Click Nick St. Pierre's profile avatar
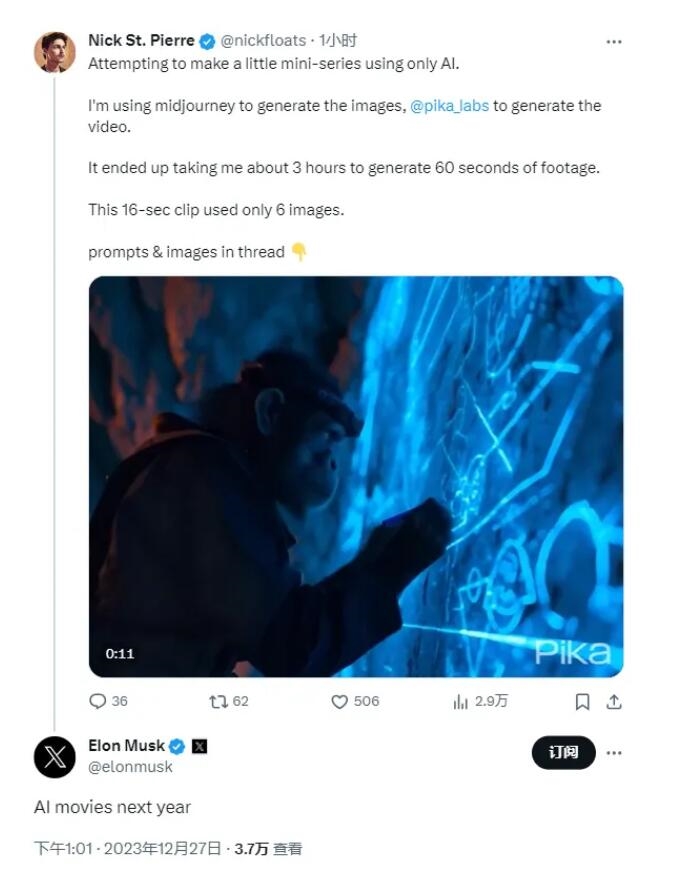 click(x=55, y=52)
